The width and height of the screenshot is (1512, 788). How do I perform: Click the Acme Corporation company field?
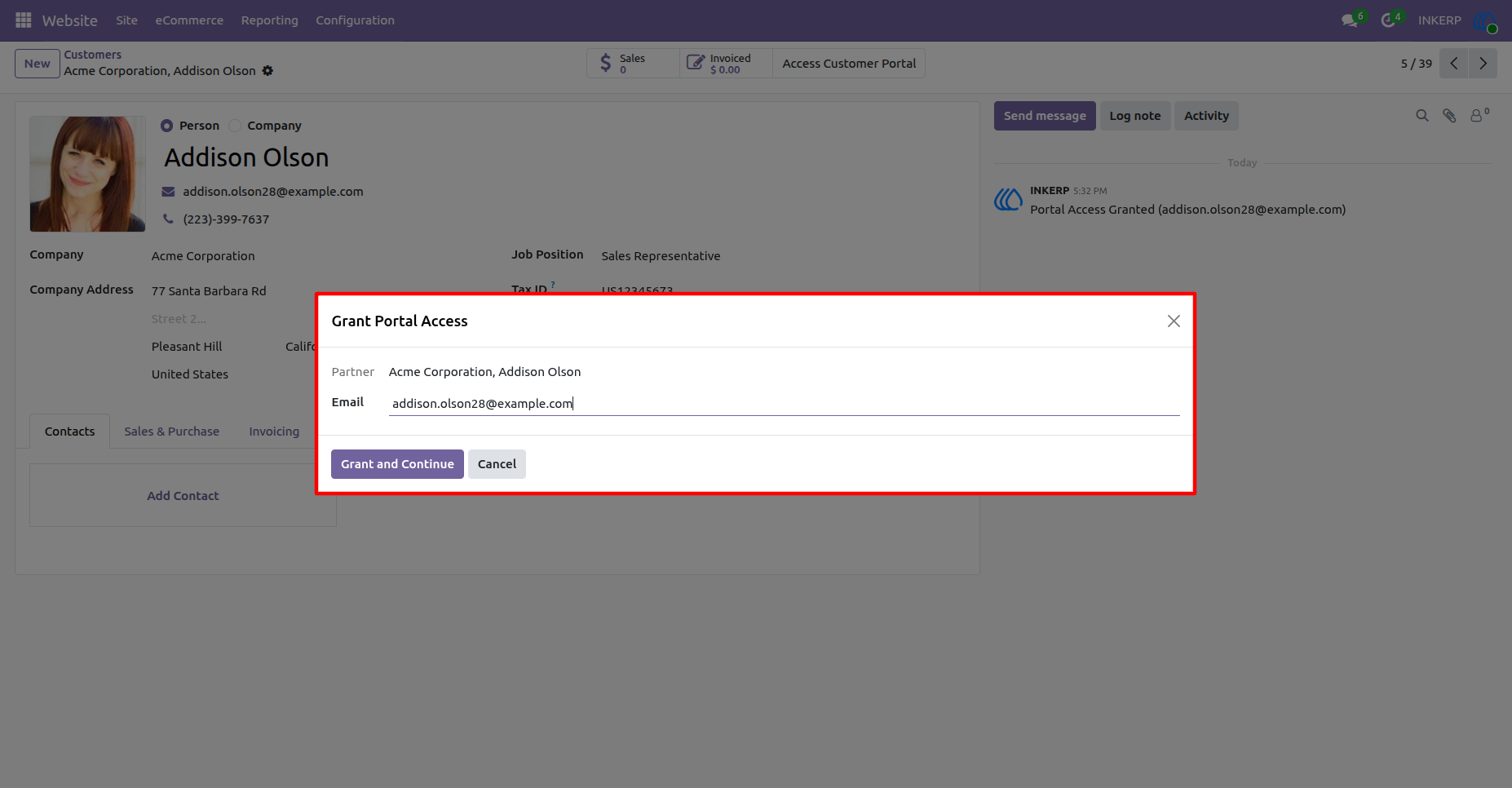pos(203,256)
